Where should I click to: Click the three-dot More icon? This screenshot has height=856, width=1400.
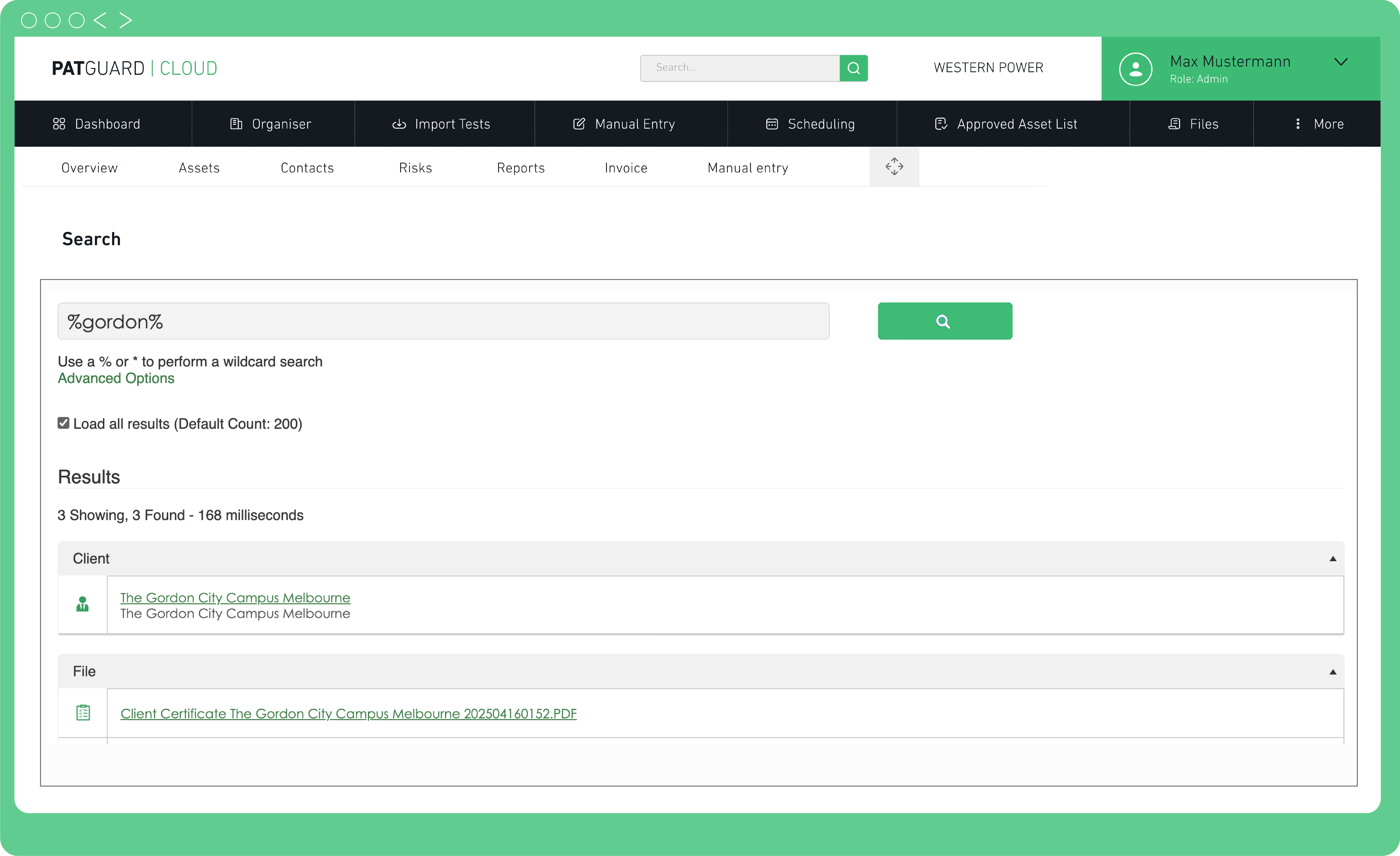point(1298,124)
